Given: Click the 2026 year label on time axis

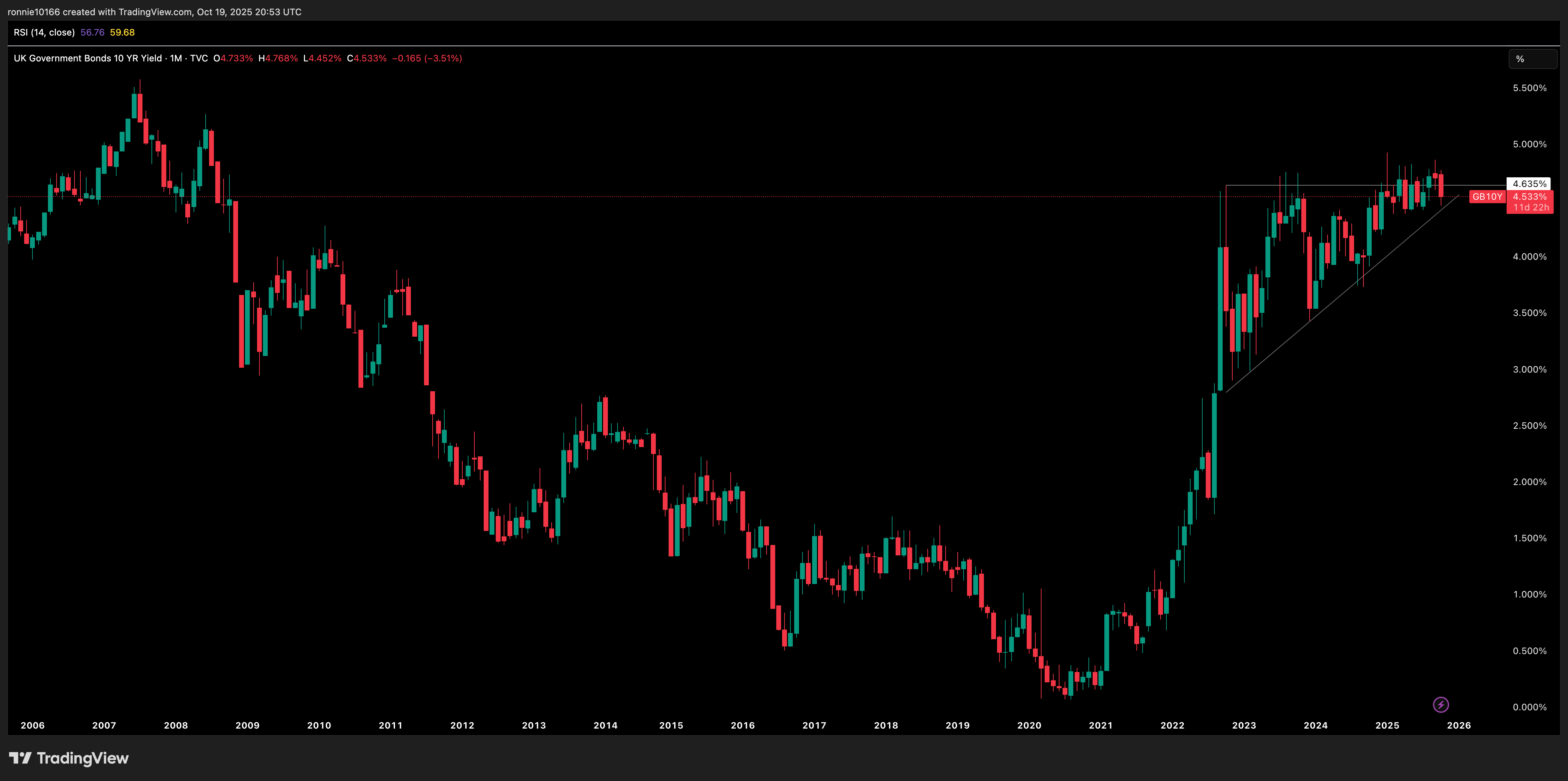Looking at the screenshot, I should [1458, 725].
